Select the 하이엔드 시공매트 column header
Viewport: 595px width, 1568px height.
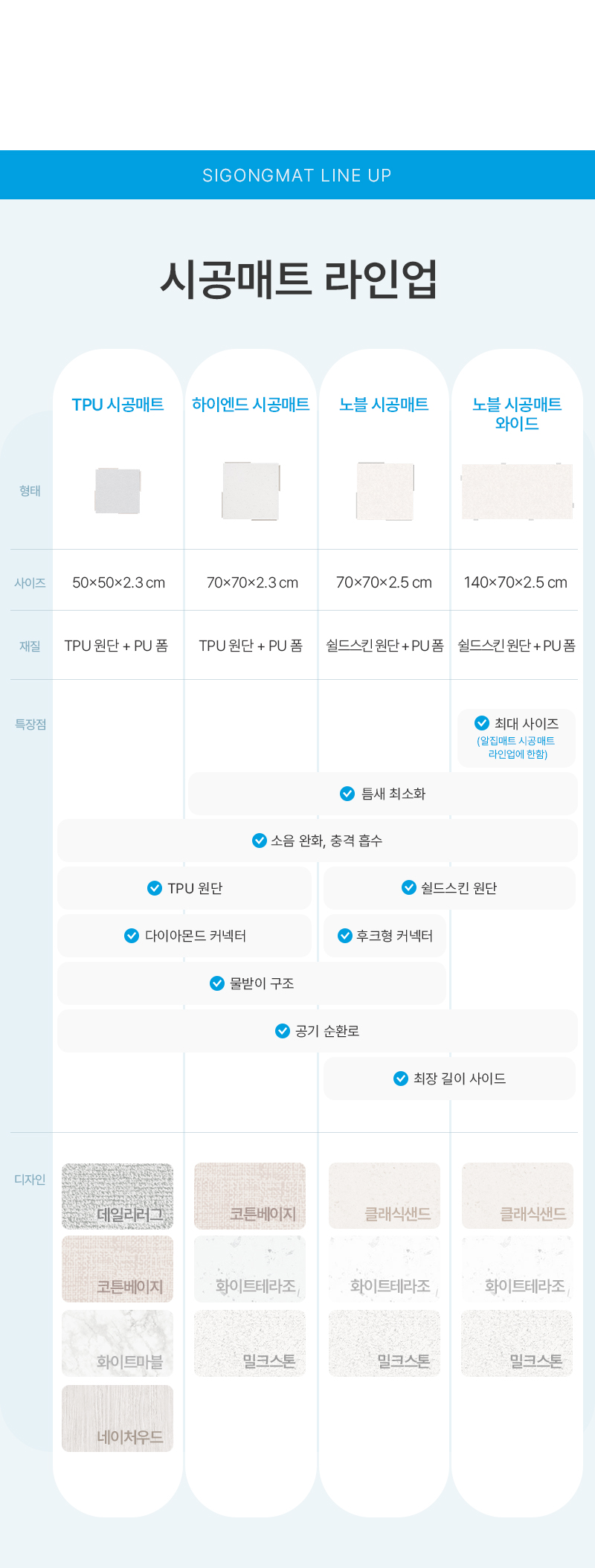coord(251,405)
